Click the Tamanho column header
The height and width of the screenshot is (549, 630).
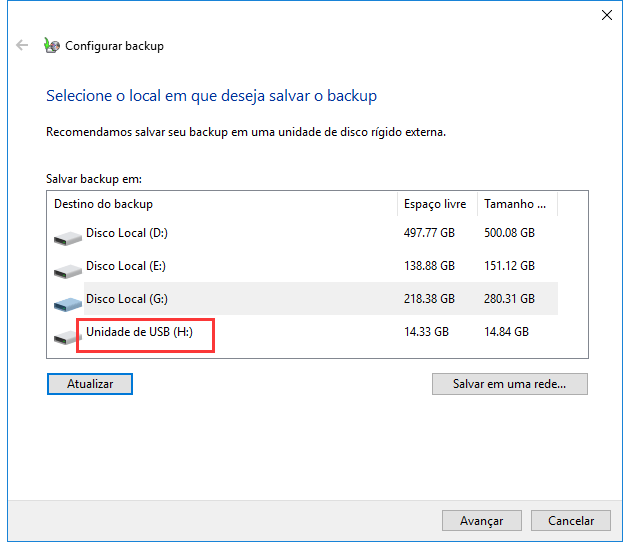(x=516, y=204)
